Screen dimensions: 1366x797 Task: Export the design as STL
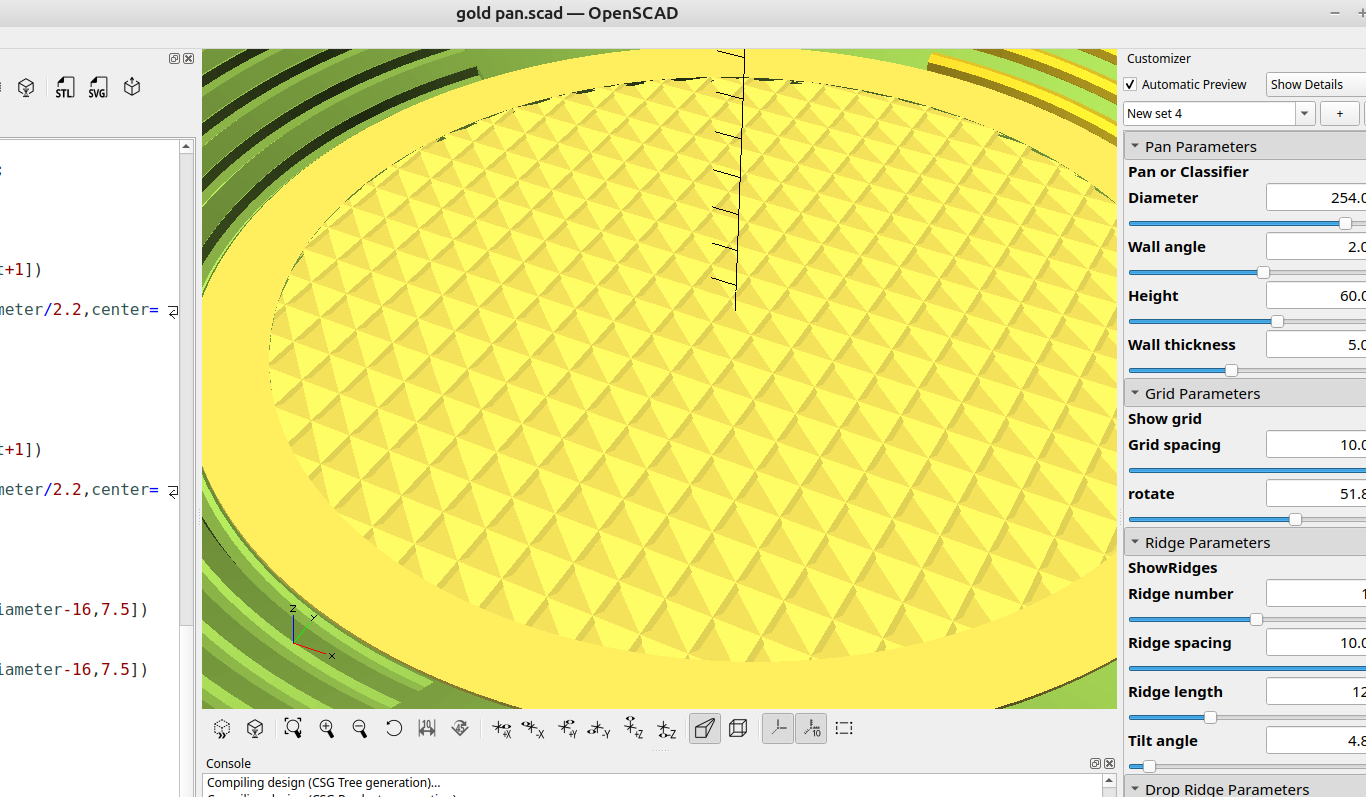65,88
